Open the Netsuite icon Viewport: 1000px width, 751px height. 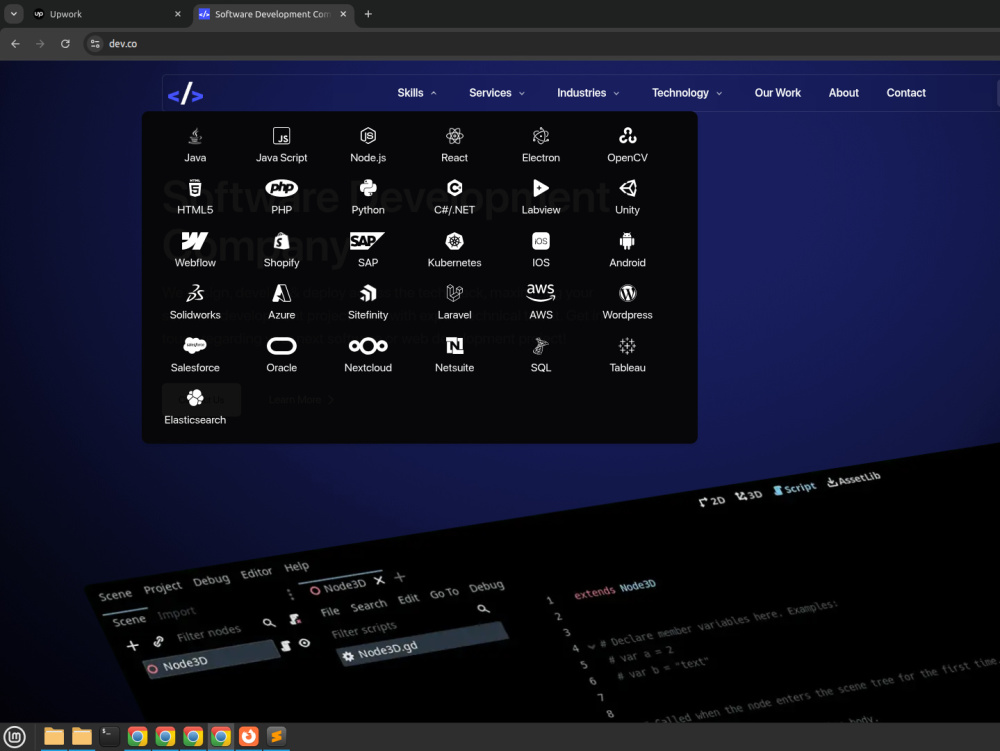(x=455, y=346)
